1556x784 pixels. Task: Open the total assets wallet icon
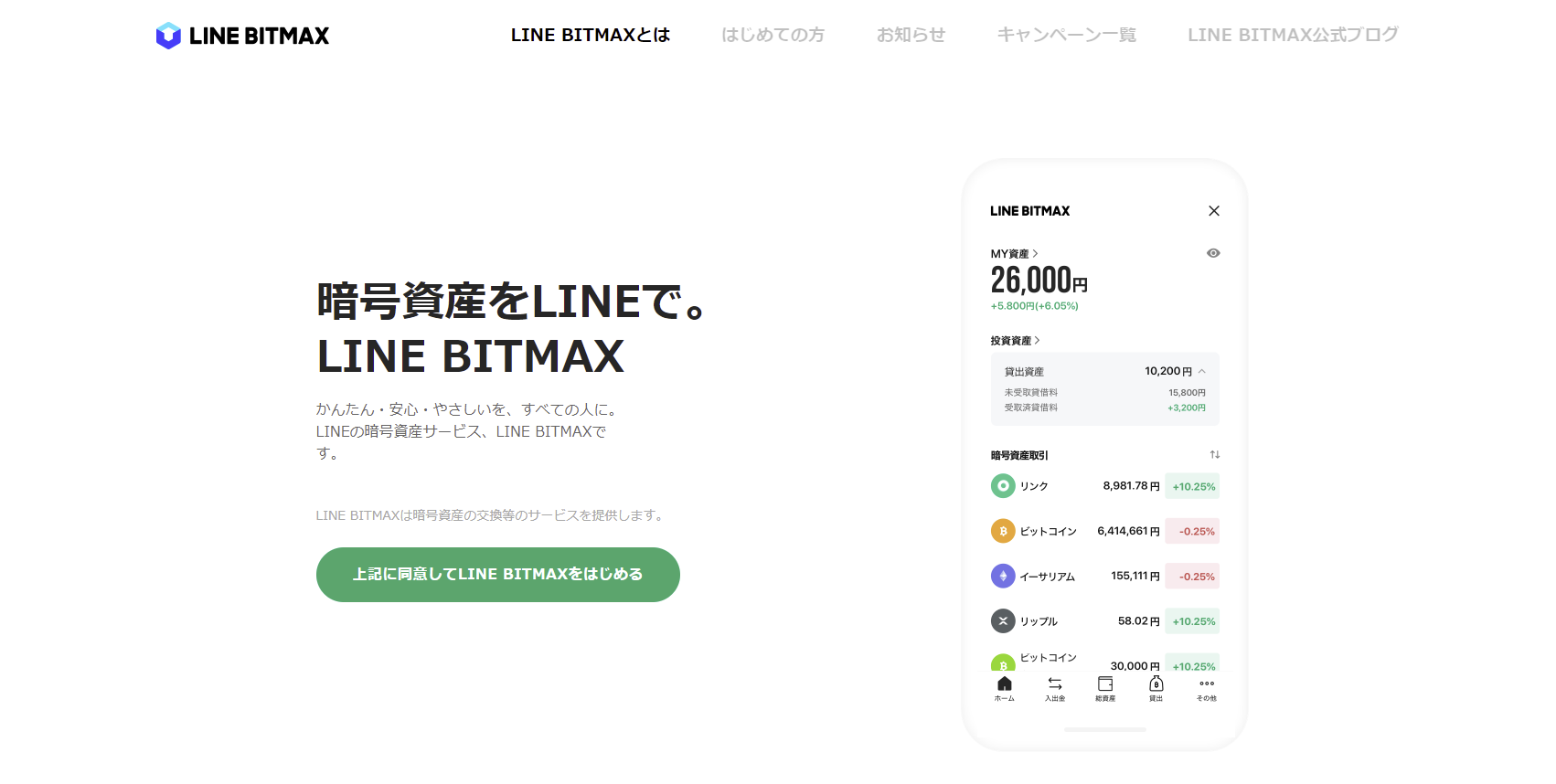(x=1105, y=683)
